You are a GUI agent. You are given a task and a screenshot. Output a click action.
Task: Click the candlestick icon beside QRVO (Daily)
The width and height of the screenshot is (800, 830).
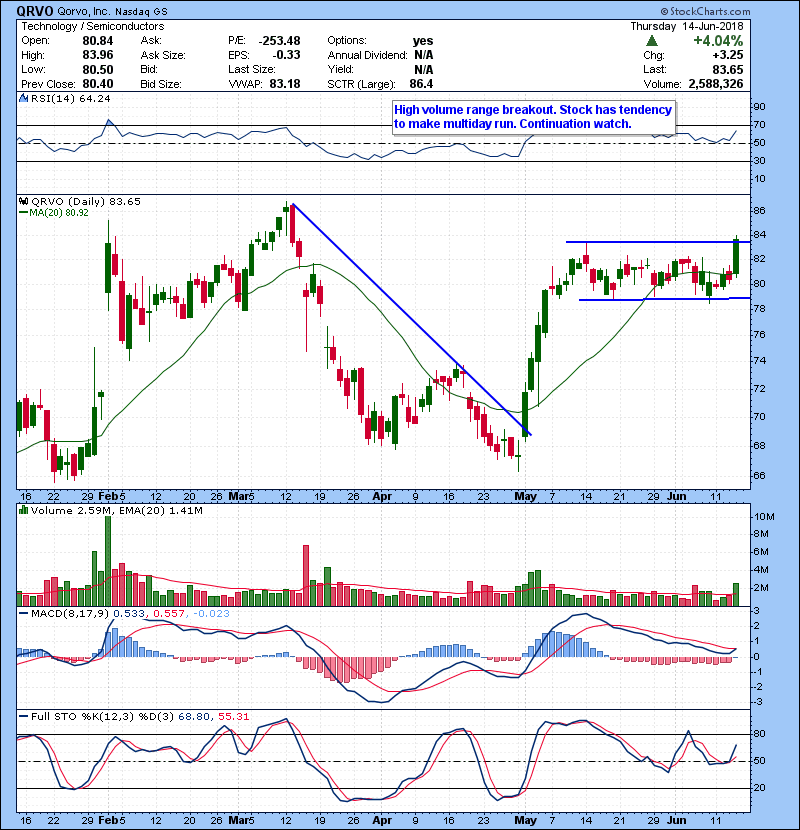(23, 201)
